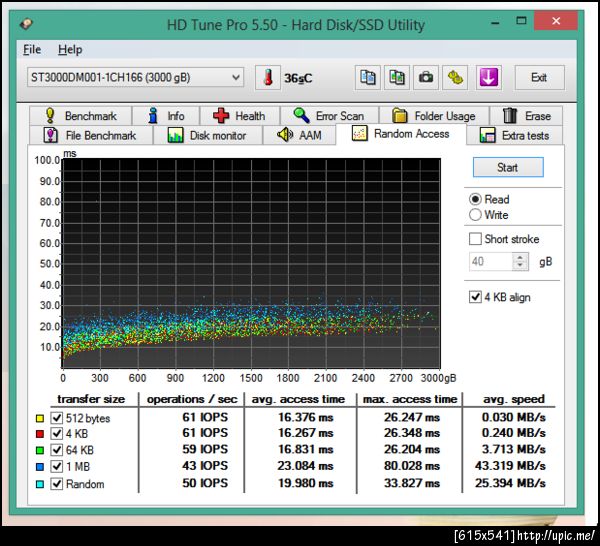Click the 19.980 ms avg access time
This screenshot has width=600, height=546.
click(x=305, y=483)
